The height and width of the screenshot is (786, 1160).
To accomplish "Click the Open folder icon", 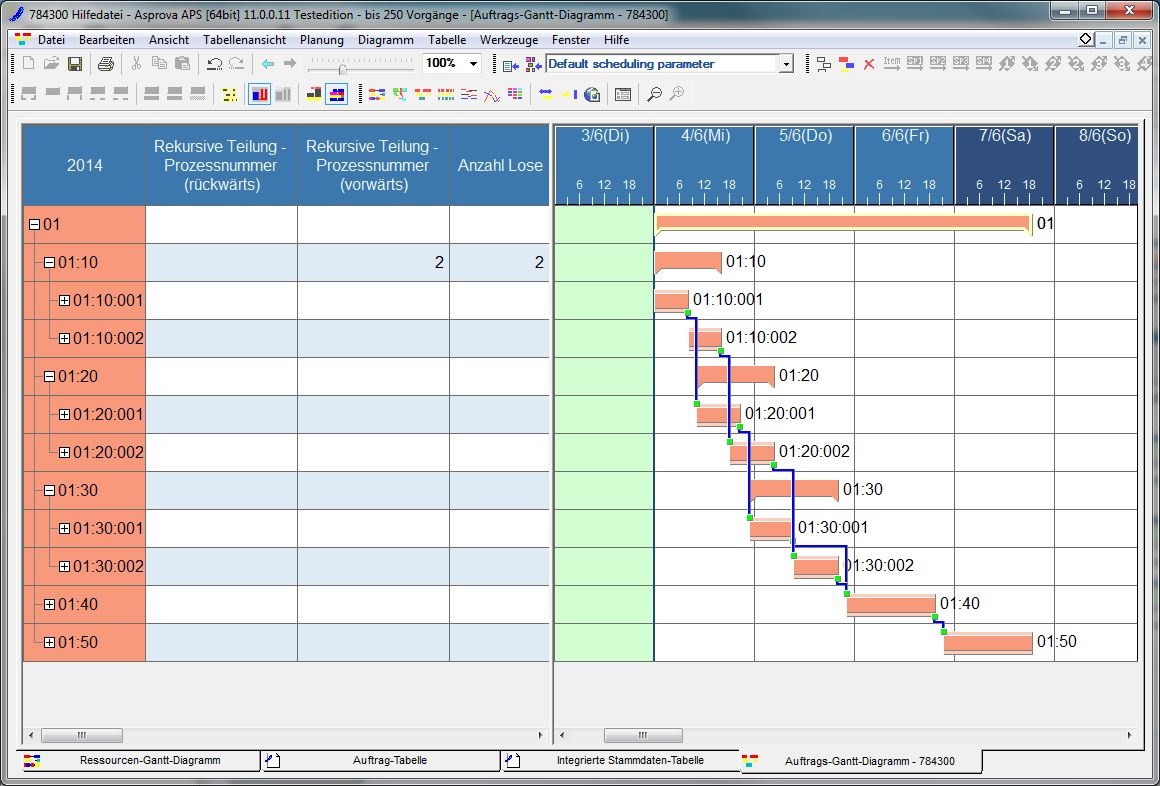I will [x=52, y=64].
